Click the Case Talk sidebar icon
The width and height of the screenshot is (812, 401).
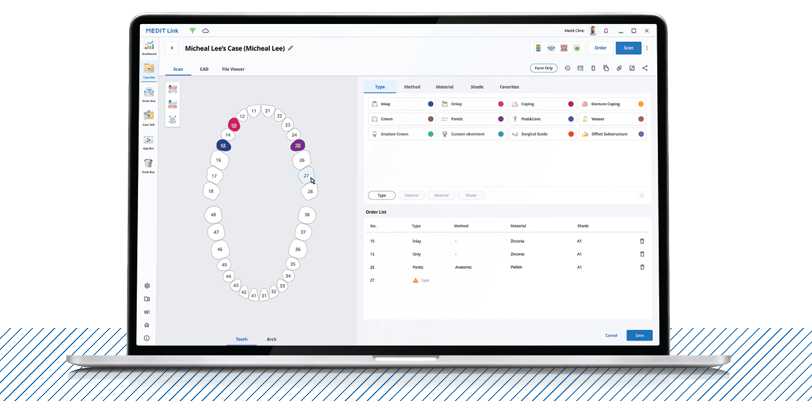148,117
